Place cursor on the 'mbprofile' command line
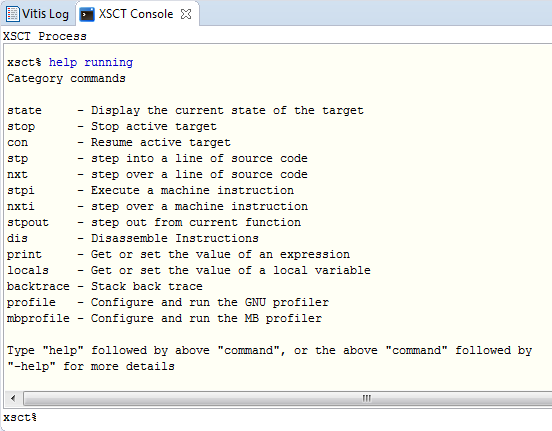Image resolution: width=552 pixels, height=431 pixels. [x=164, y=318]
